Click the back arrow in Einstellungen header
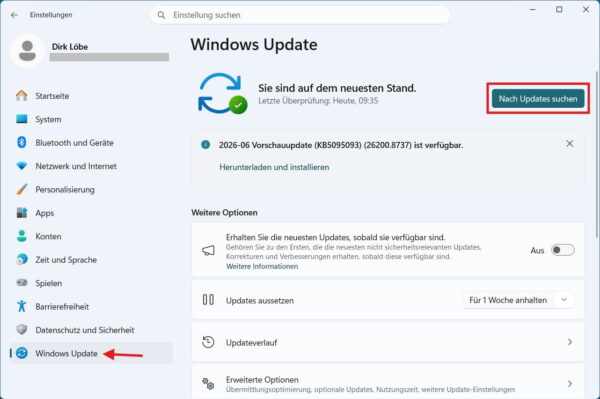Screen dimensions: 600x399 [x=15, y=15]
